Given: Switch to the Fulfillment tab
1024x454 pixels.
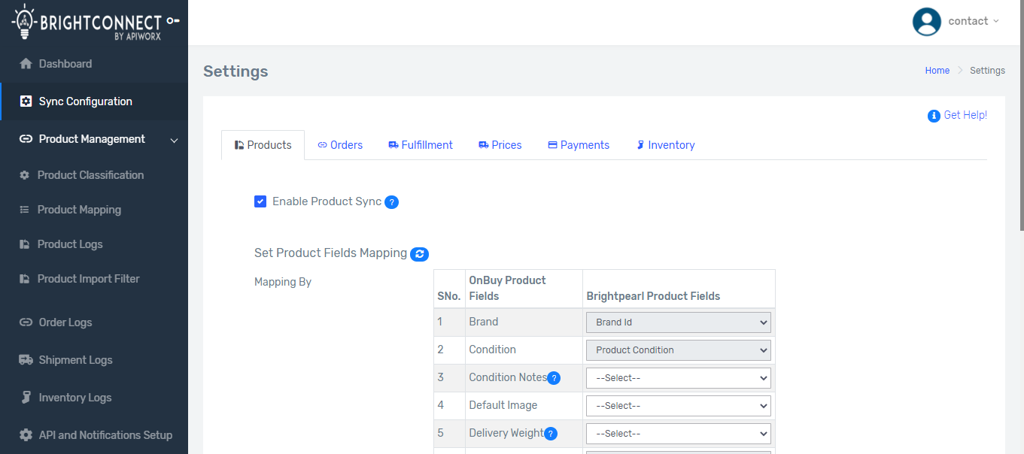Looking at the screenshot, I should [421, 145].
